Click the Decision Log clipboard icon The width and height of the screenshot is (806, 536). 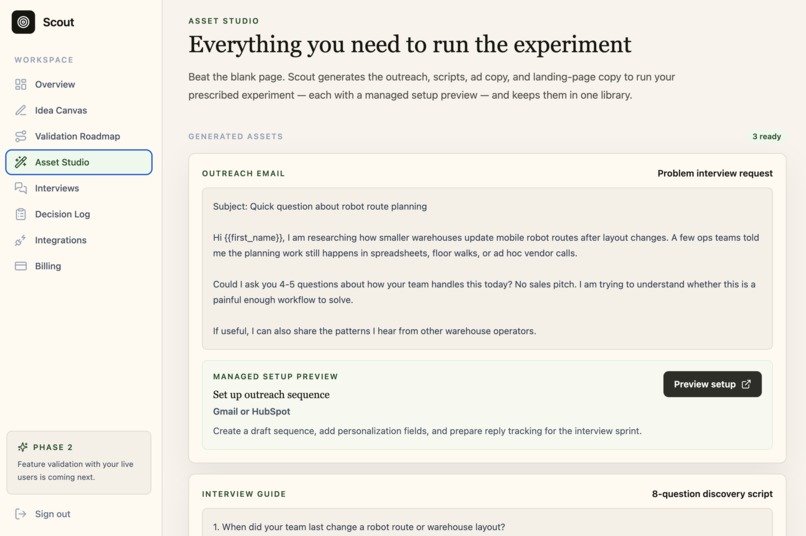click(21, 214)
